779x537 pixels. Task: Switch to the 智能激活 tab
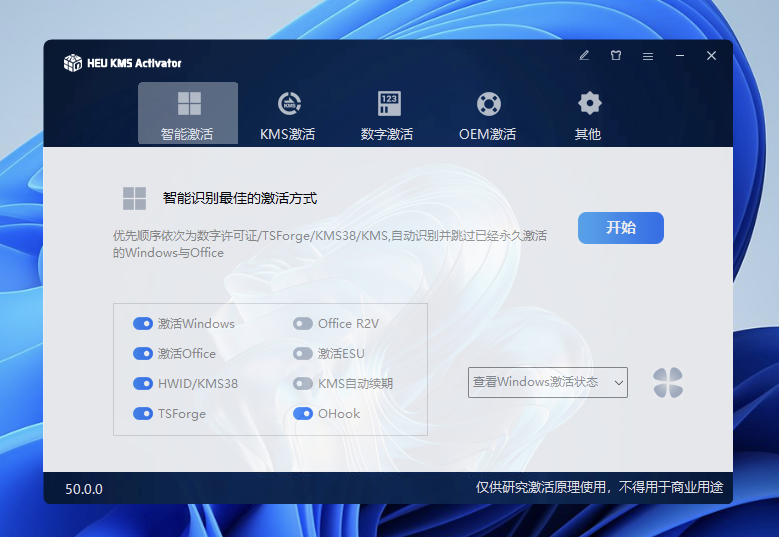188,113
